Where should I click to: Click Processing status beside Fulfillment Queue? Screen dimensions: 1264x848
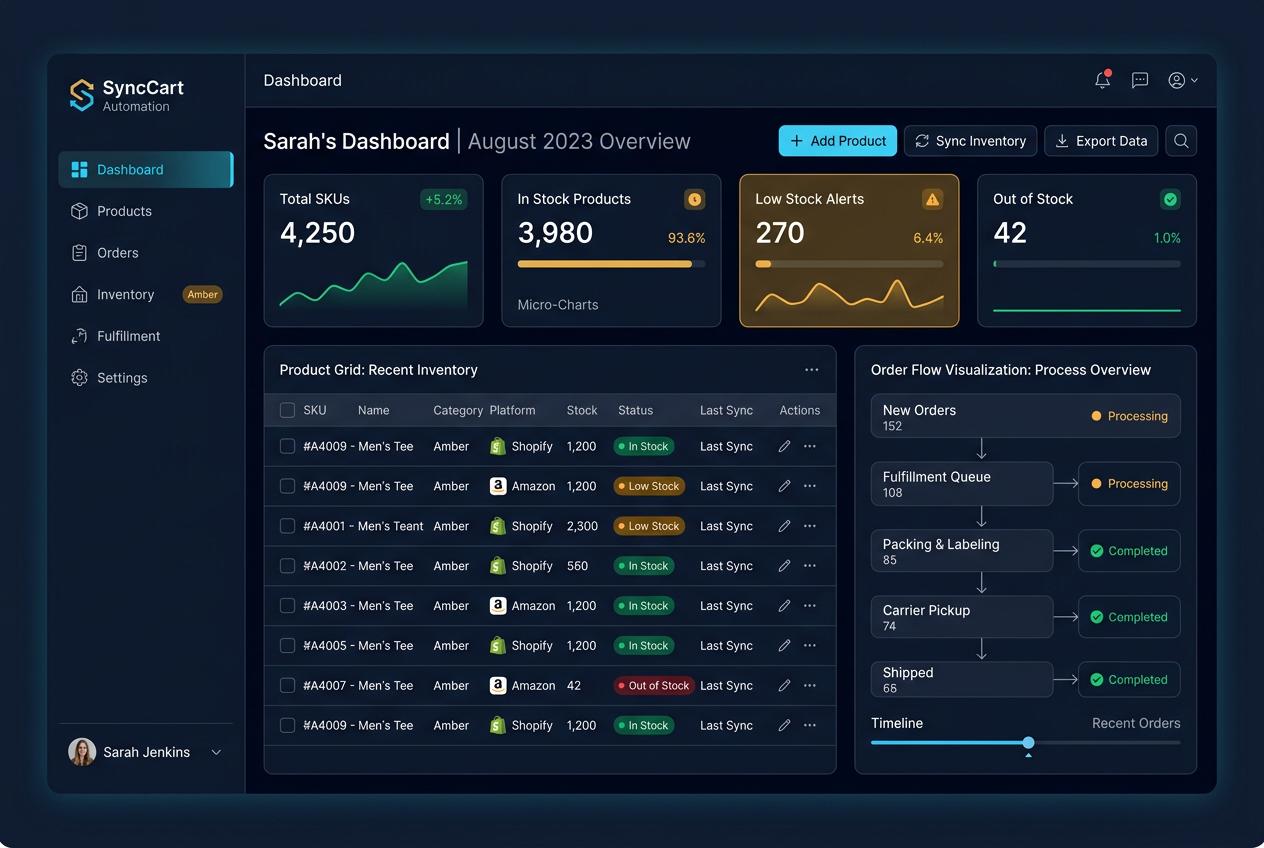click(x=1129, y=484)
